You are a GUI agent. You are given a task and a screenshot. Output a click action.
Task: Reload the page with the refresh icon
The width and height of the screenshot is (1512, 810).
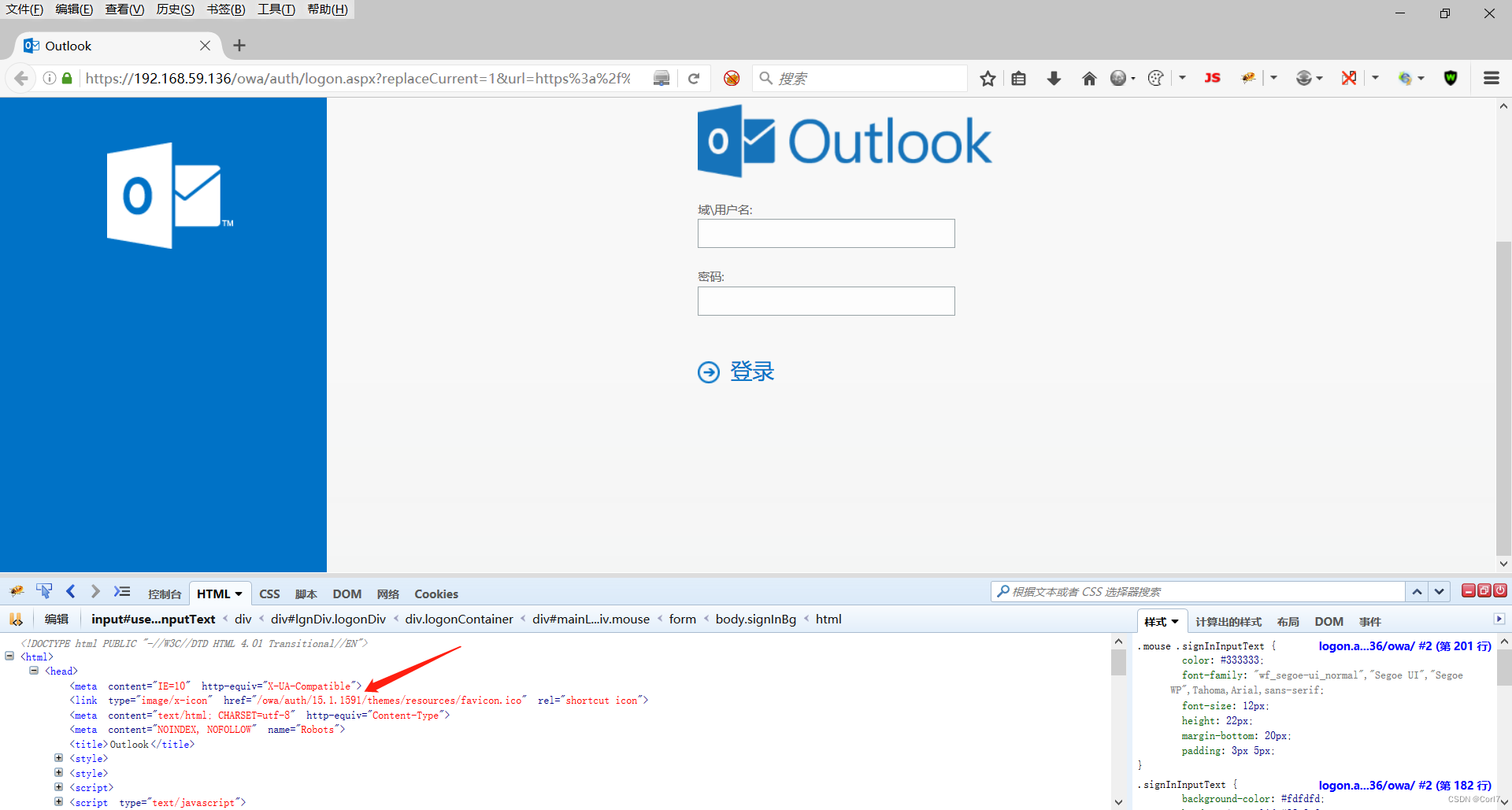(x=694, y=79)
